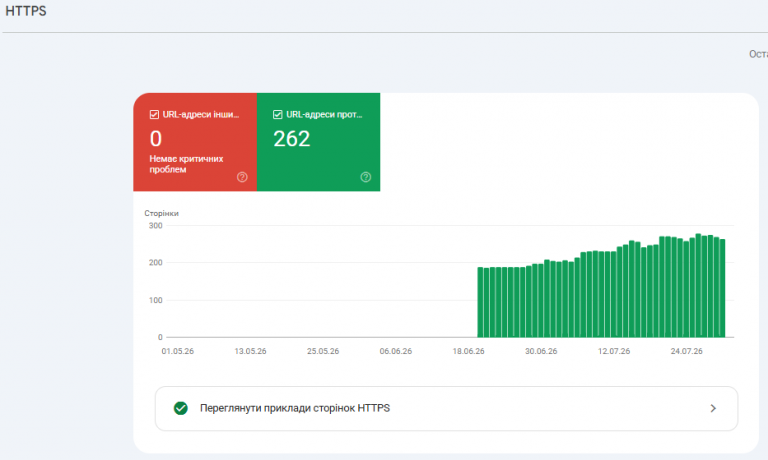Click green checkmark icon beside HTTPS examples
This screenshot has height=460, width=768.
point(181,408)
